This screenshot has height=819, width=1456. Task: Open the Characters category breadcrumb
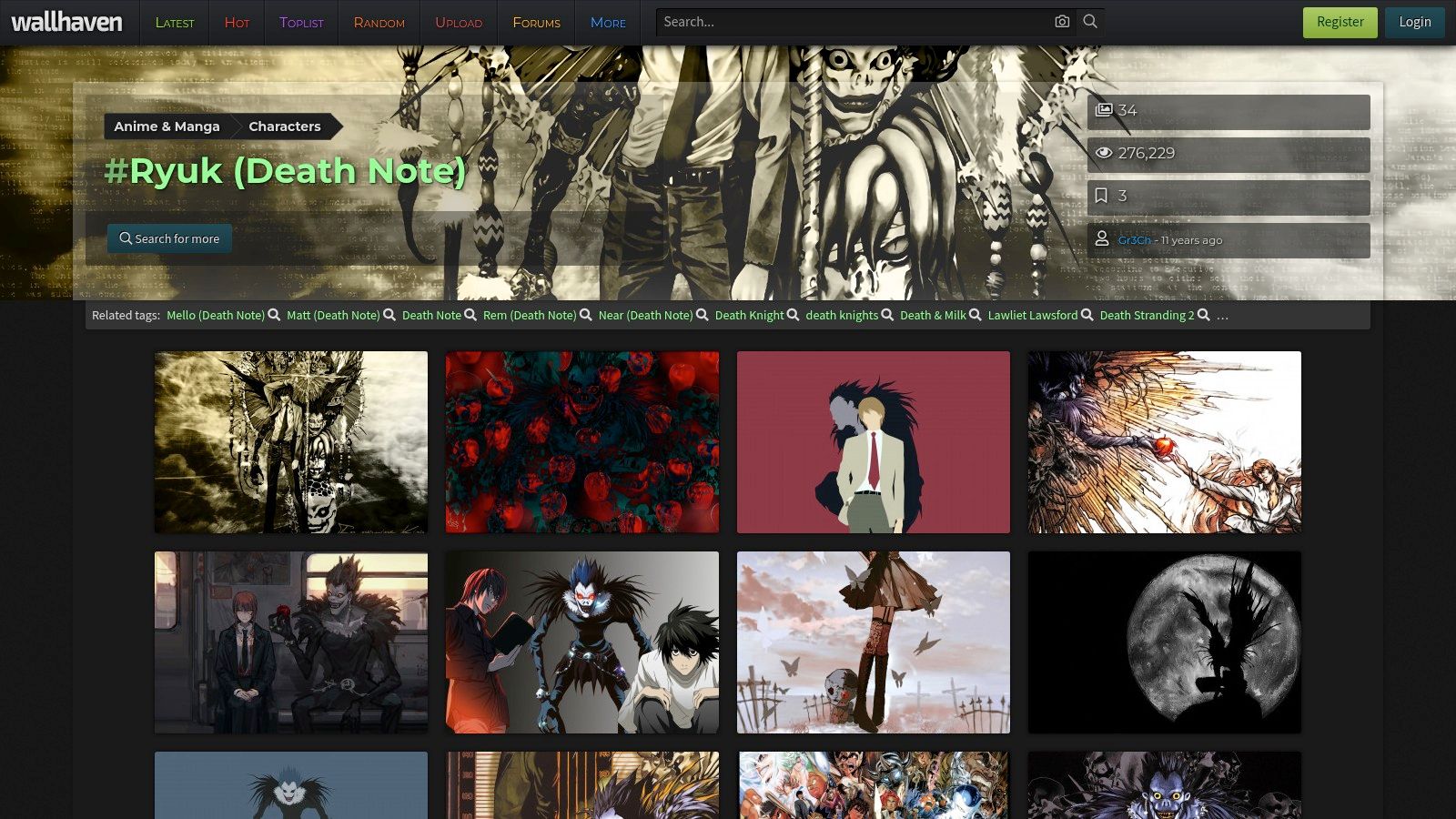tap(285, 126)
